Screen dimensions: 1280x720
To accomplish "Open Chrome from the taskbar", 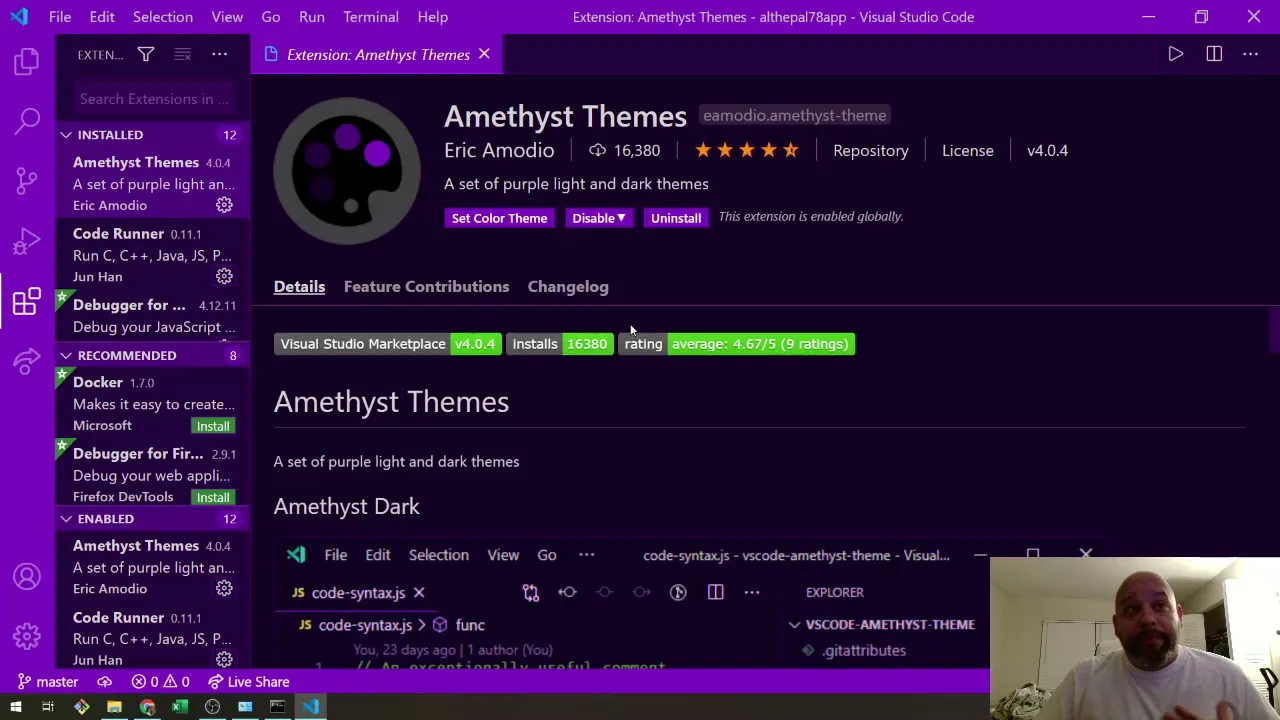I will pyautogui.click(x=147, y=707).
